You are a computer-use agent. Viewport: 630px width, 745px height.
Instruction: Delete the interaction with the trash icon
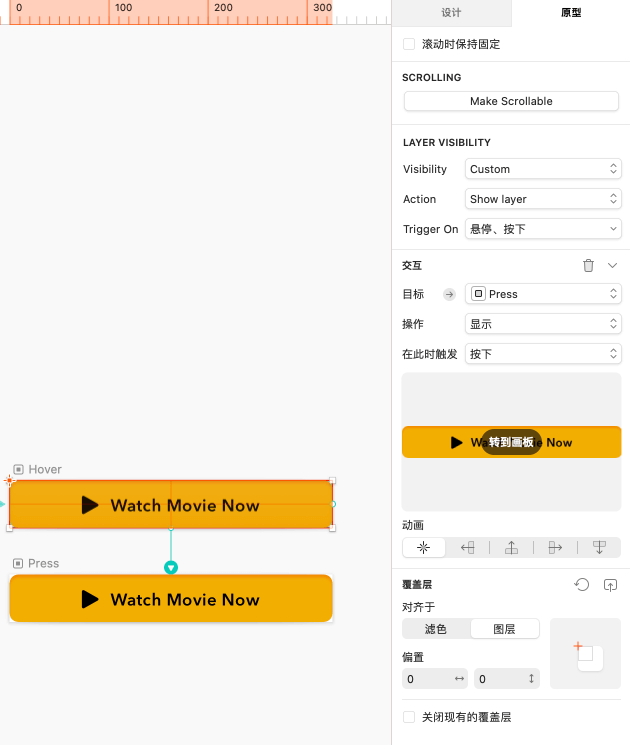588,265
